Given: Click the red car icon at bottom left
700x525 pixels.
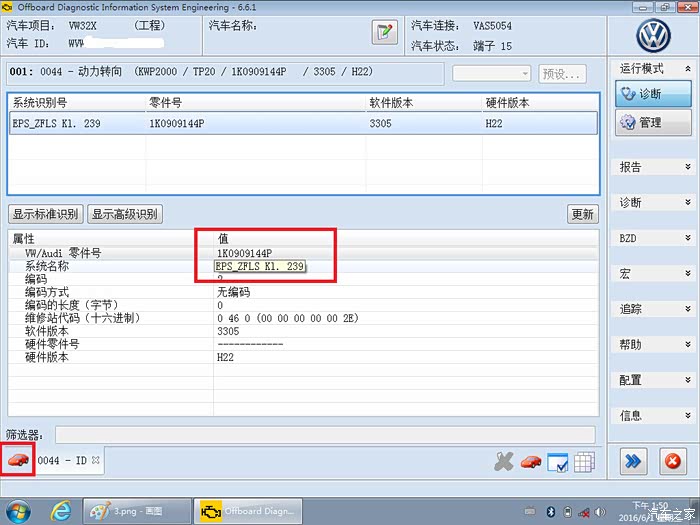Looking at the screenshot, I should pos(18,460).
